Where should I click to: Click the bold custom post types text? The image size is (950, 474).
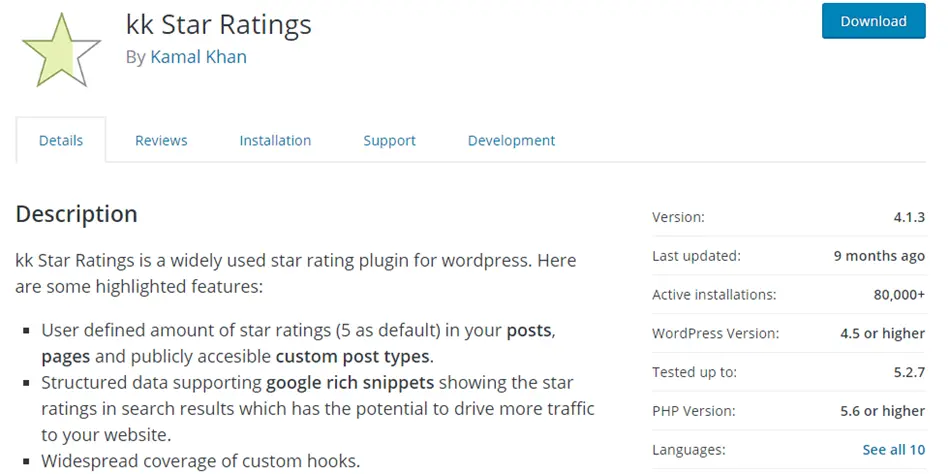coord(353,356)
